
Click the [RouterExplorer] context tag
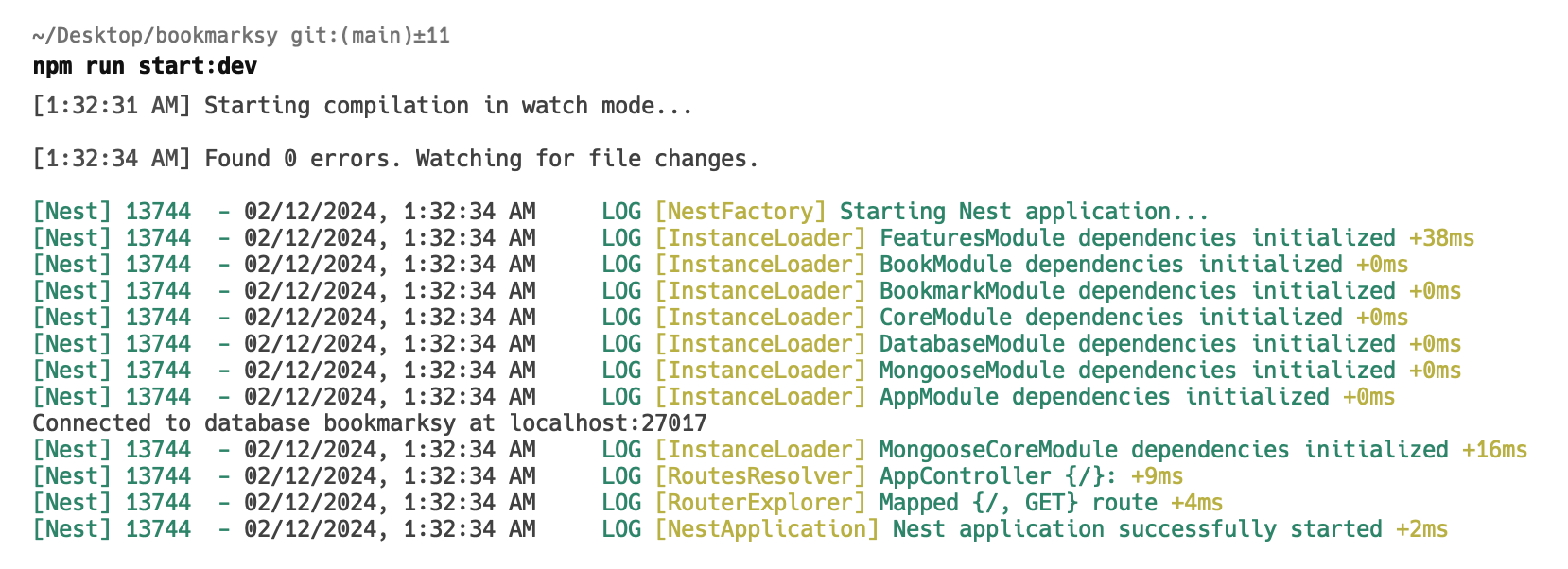(x=760, y=503)
